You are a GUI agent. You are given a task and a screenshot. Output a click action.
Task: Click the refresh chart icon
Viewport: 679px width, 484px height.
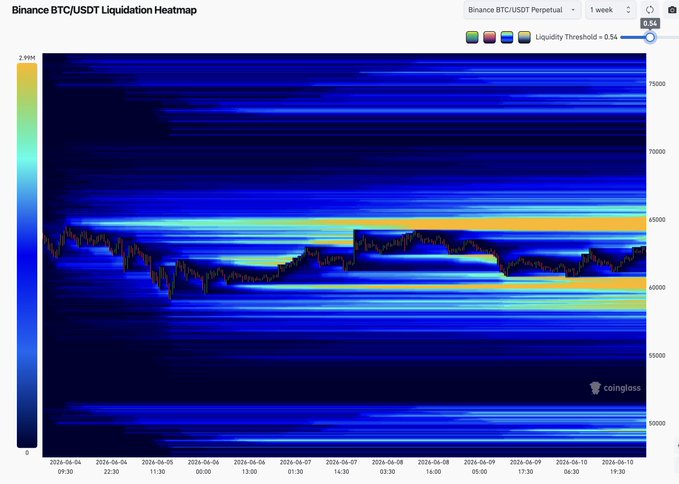tap(650, 10)
